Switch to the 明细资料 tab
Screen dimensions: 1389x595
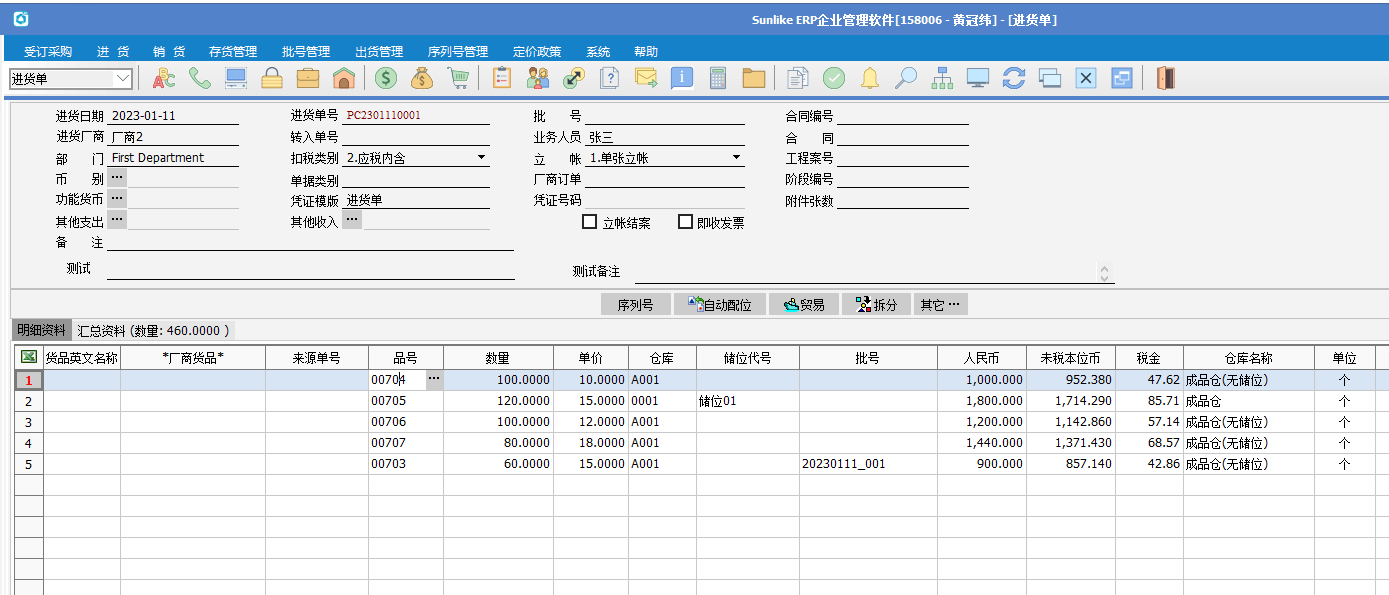click(41, 330)
